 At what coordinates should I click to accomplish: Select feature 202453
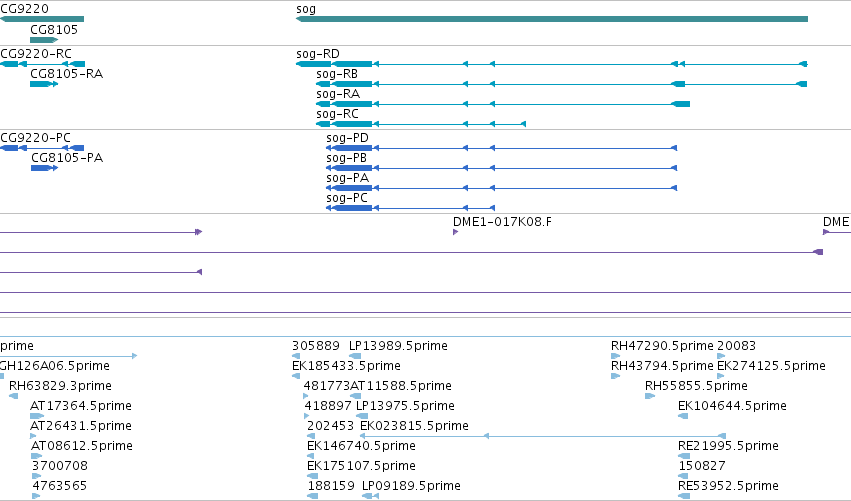point(331,426)
